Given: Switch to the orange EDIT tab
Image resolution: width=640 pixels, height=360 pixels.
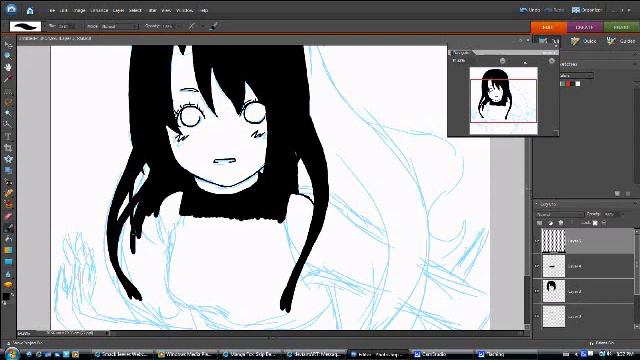Looking at the screenshot, I should pos(548,27).
